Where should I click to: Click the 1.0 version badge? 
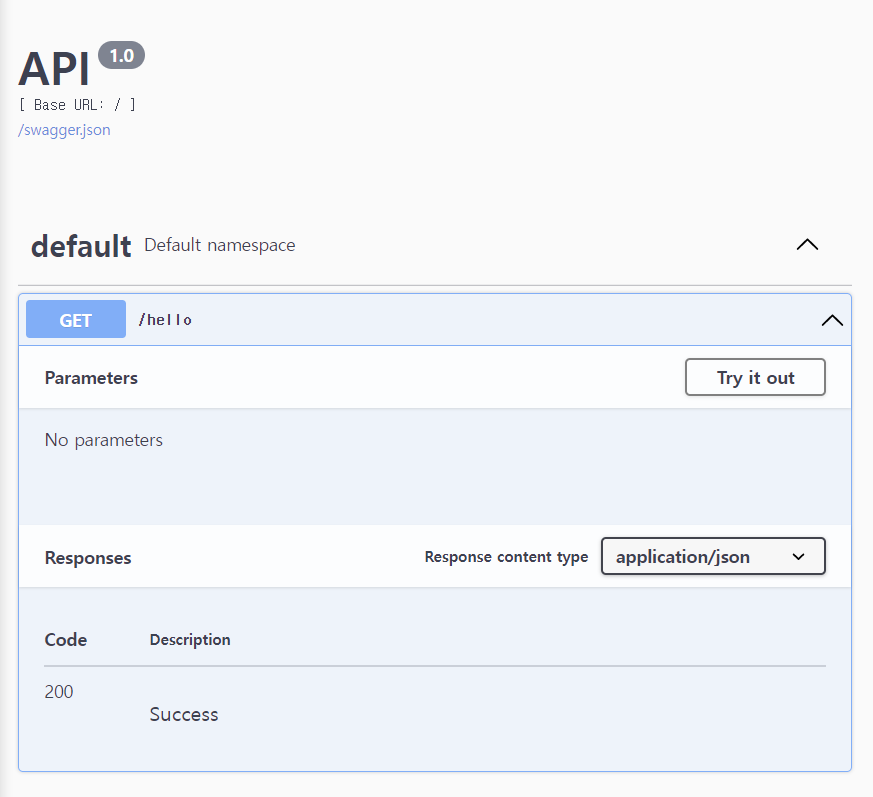[x=121, y=55]
